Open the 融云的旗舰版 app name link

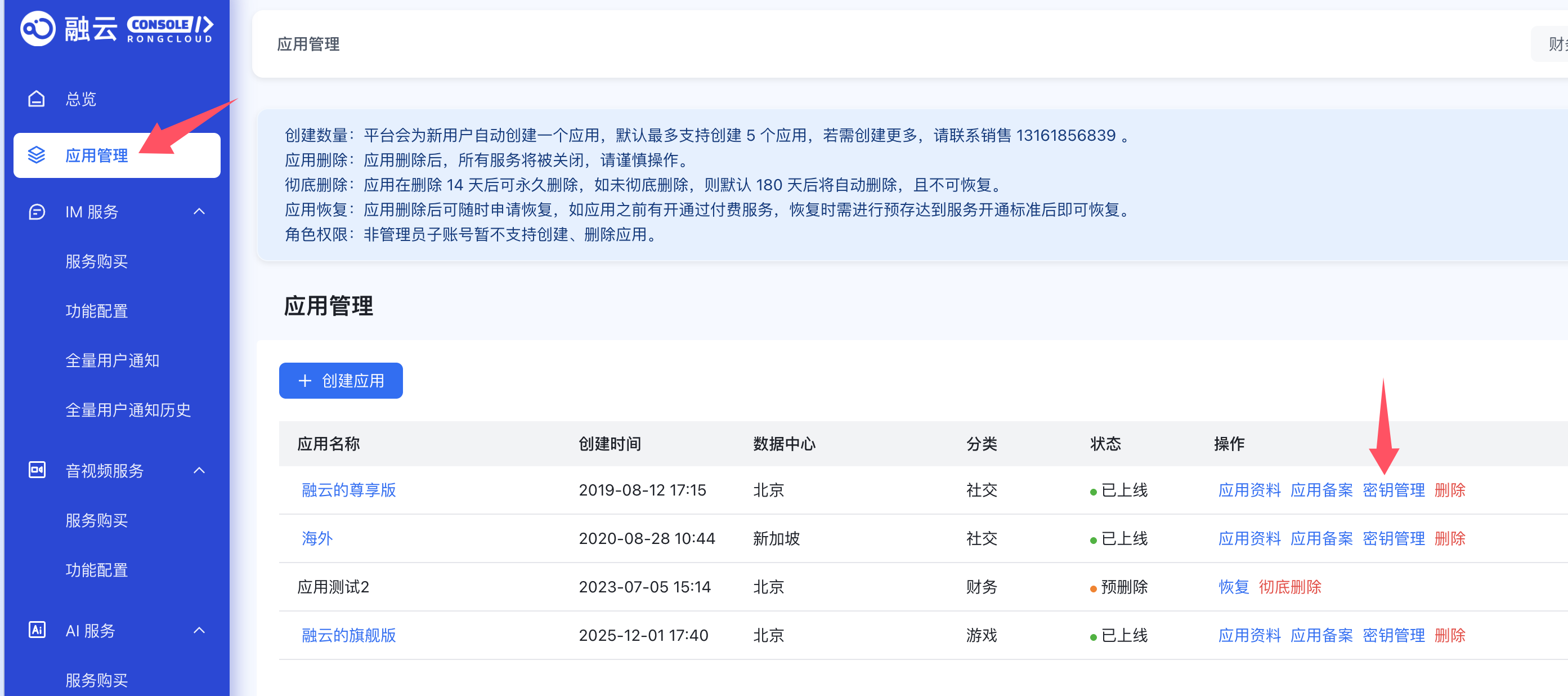pyautogui.click(x=348, y=635)
